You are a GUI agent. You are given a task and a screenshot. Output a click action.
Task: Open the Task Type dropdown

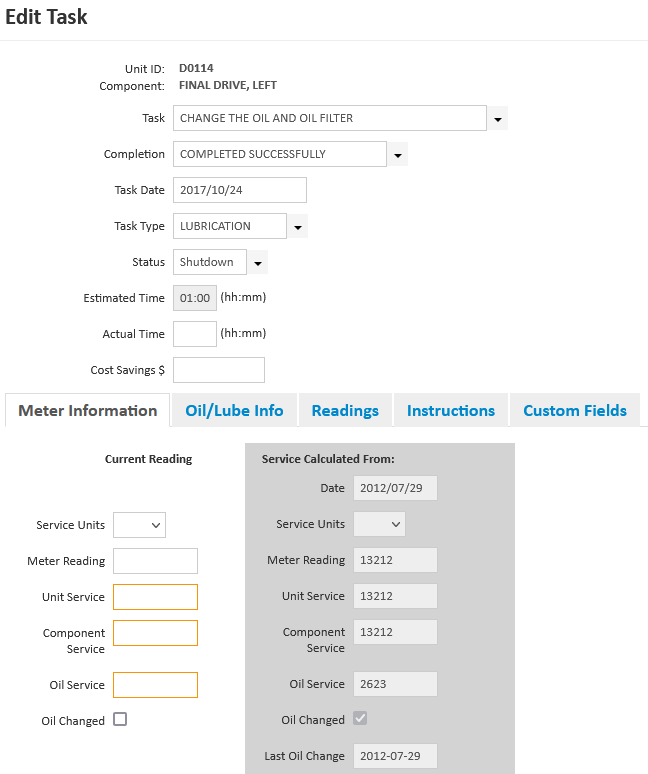[x=297, y=227]
